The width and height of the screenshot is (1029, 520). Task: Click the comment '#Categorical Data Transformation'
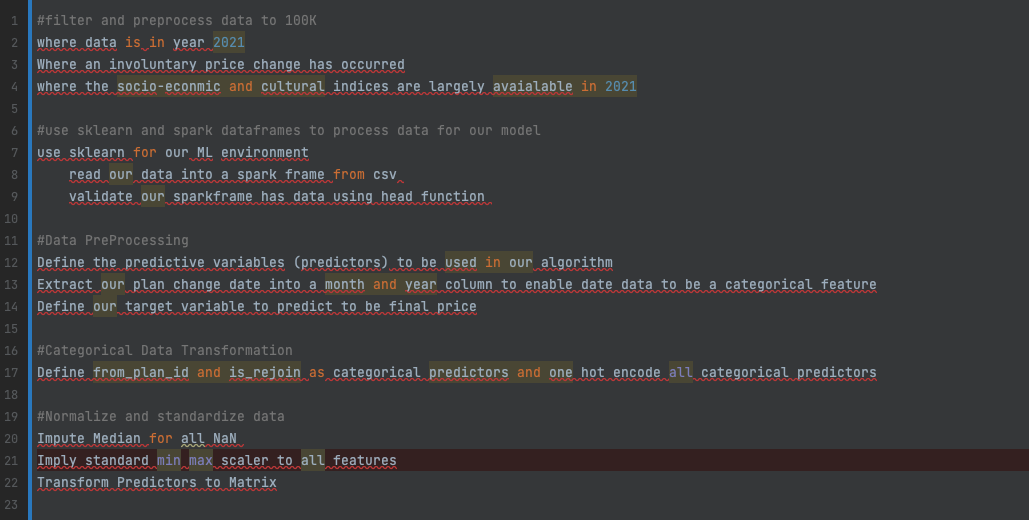tap(165, 351)
